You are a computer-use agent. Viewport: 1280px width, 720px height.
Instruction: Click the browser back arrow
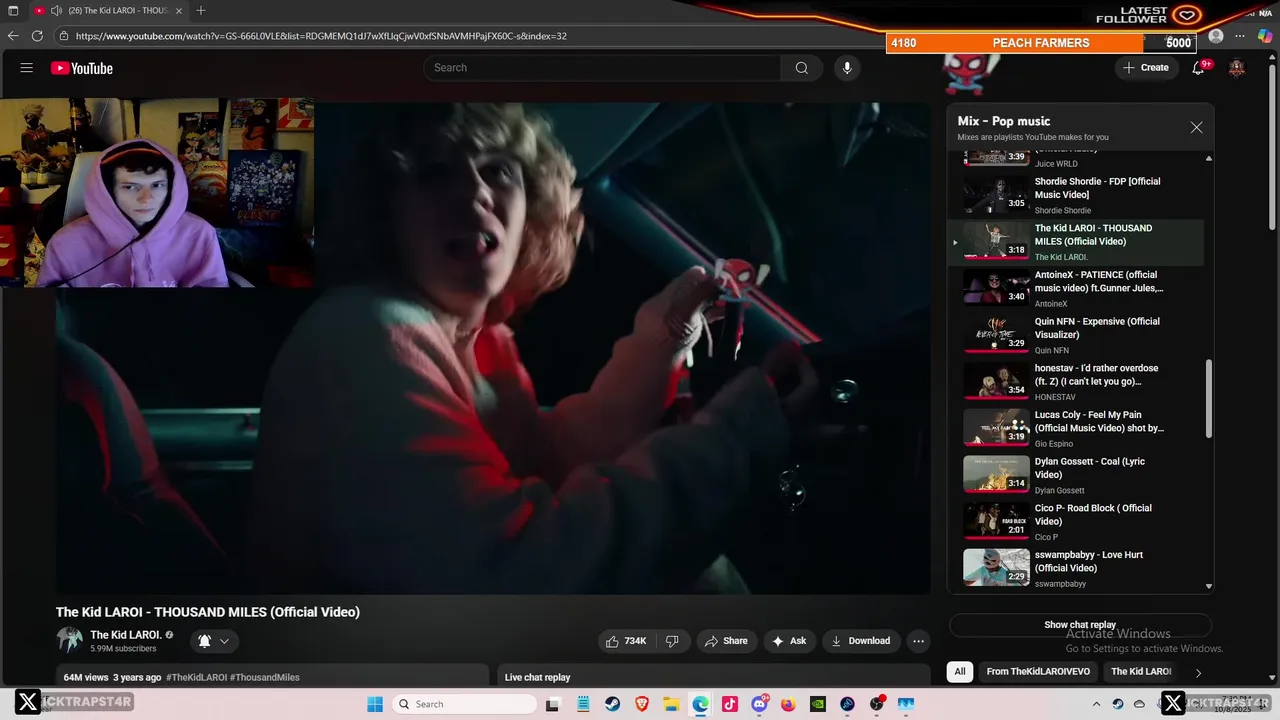point(13,36)
